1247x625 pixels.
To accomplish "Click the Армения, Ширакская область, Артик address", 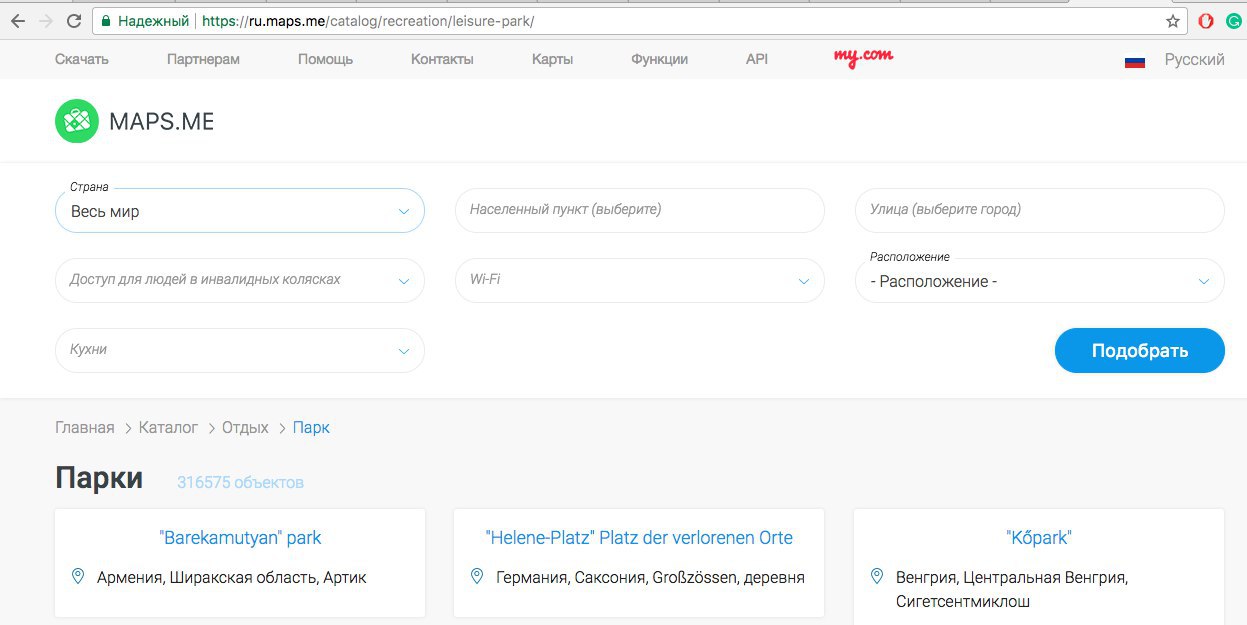I will tap(232, 578).
